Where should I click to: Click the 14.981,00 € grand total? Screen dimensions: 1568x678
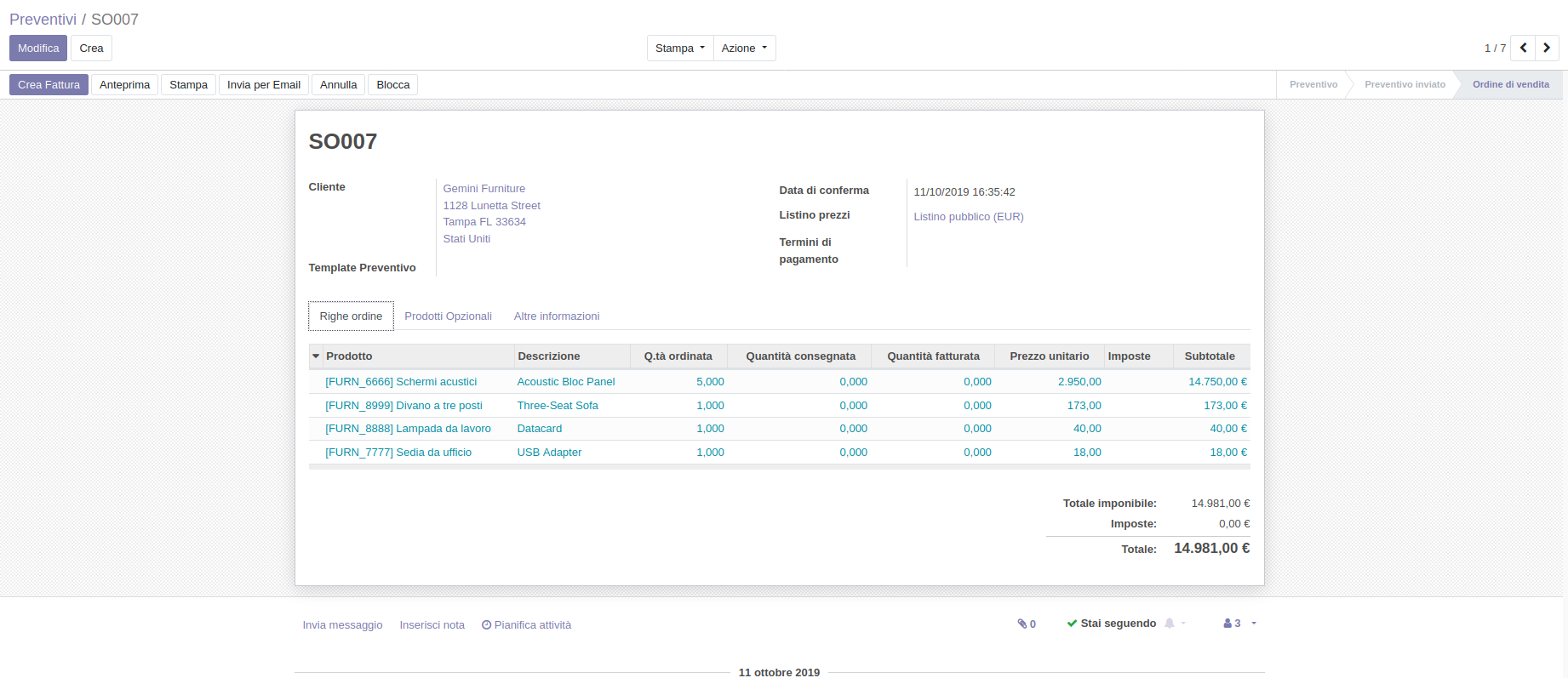[1211, 549]
